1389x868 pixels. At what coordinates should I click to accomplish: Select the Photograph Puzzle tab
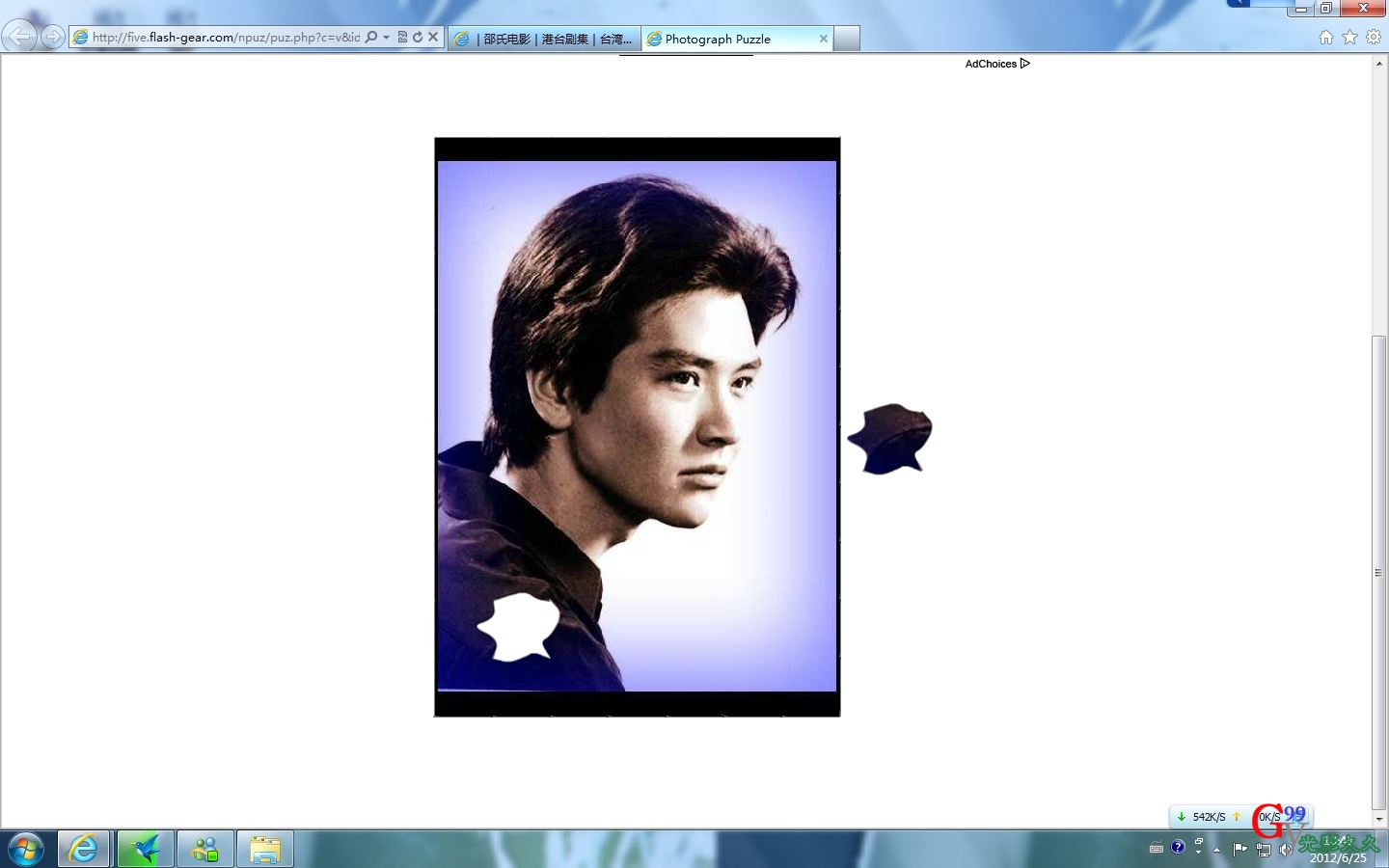728,39
